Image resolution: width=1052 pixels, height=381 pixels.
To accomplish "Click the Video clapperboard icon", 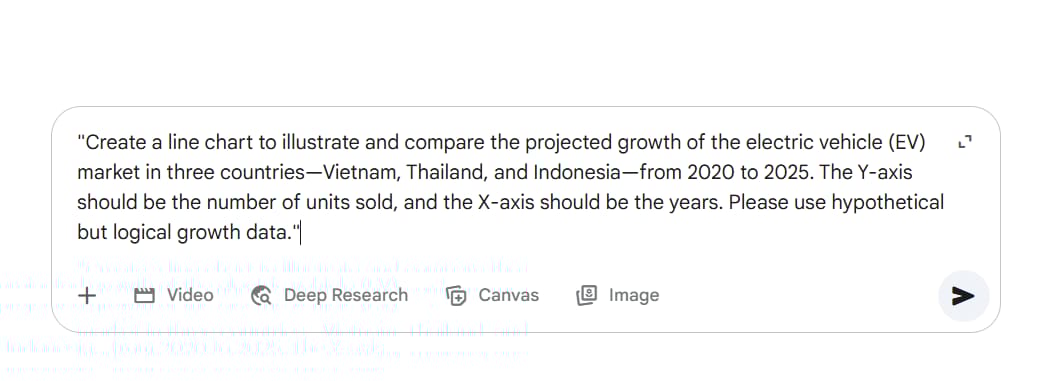I will [x=144, y=296].
